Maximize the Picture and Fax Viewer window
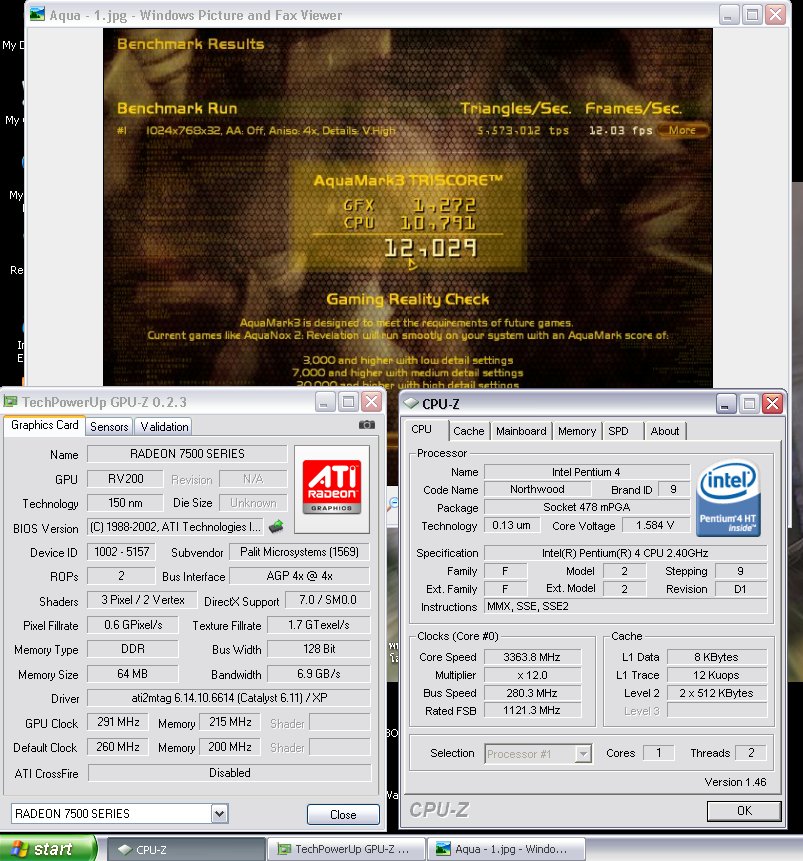 coord(752,14)
